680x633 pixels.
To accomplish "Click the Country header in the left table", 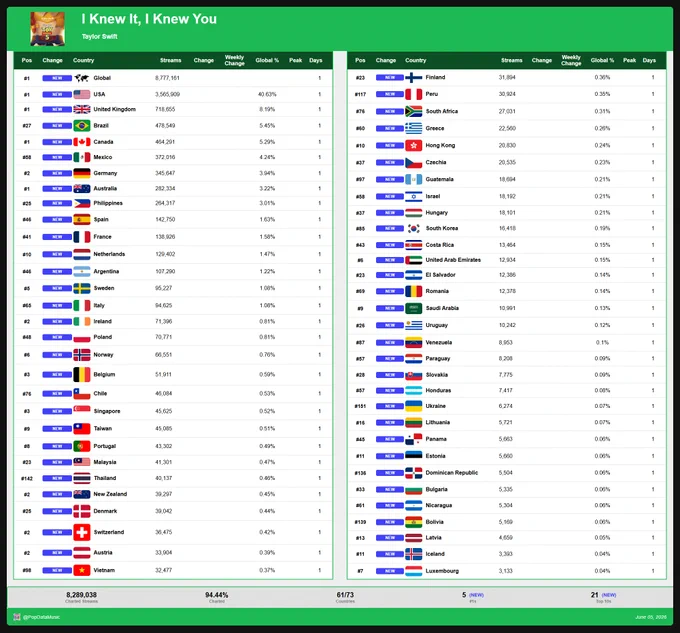I will click(x=83, y=60).
